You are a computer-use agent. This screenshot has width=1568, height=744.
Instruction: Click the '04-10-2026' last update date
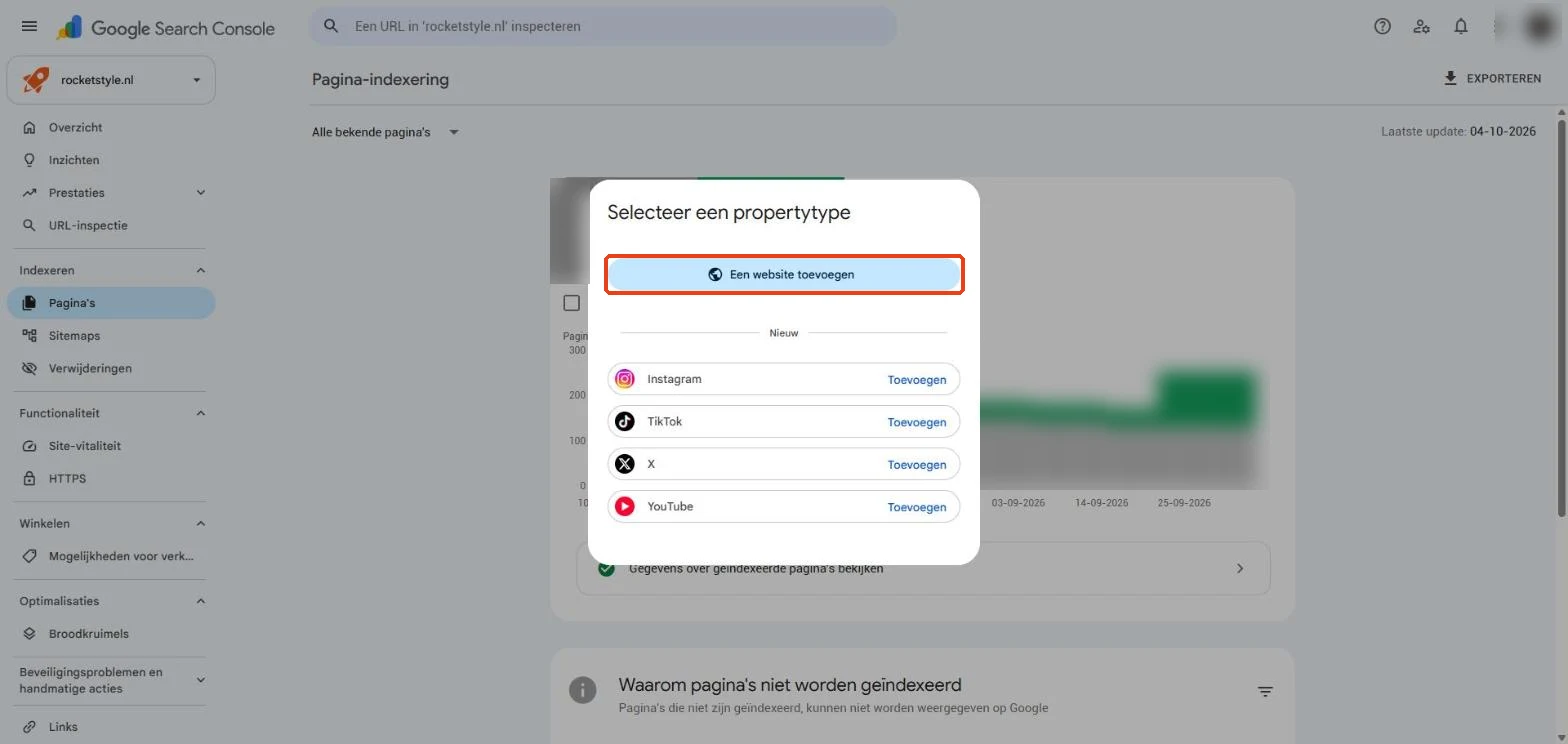click(1503, 132)
